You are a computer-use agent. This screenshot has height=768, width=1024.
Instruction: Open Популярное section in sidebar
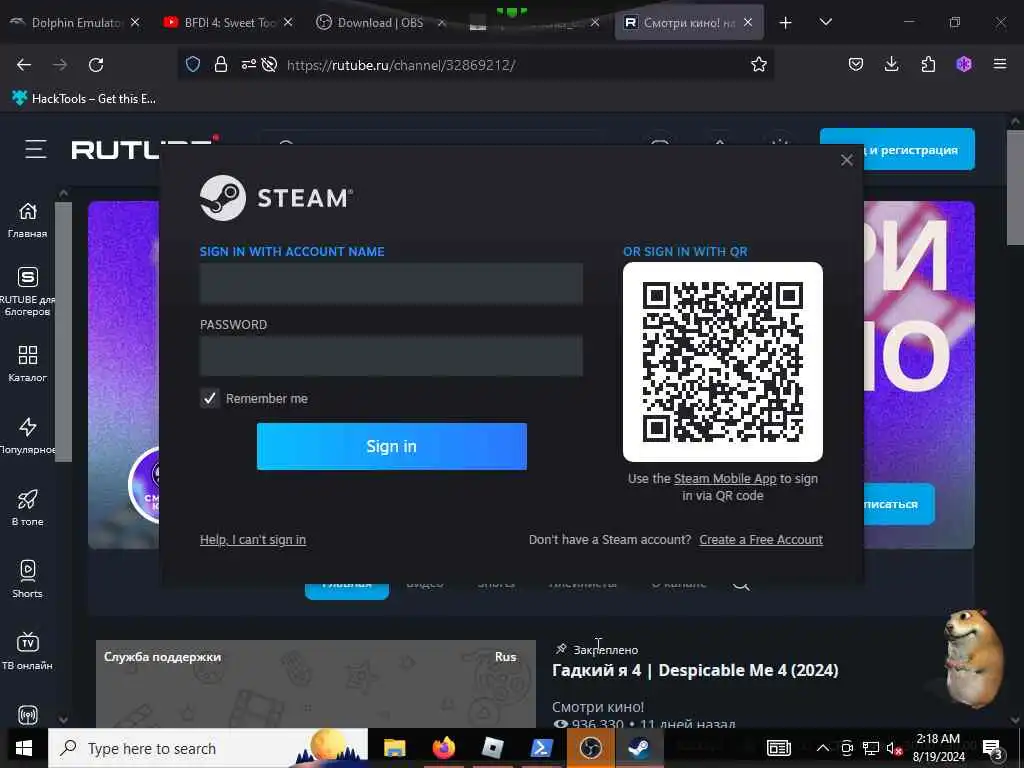(27, 436)
